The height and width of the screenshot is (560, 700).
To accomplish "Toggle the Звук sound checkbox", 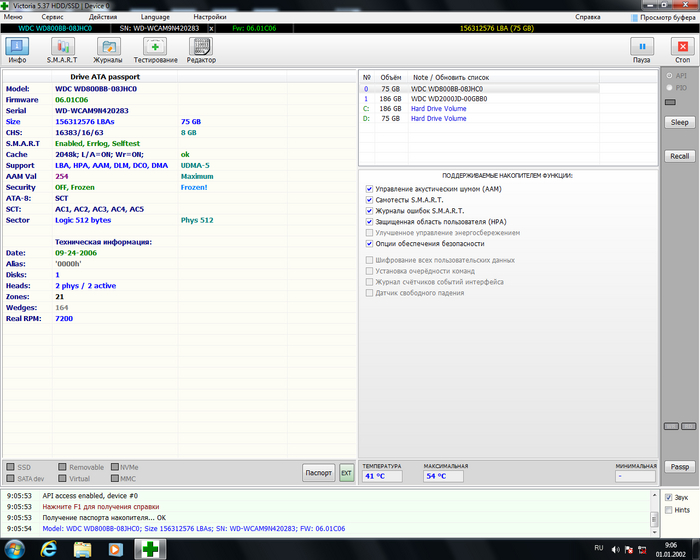I will pyautogui.click(x=669, y=497).
